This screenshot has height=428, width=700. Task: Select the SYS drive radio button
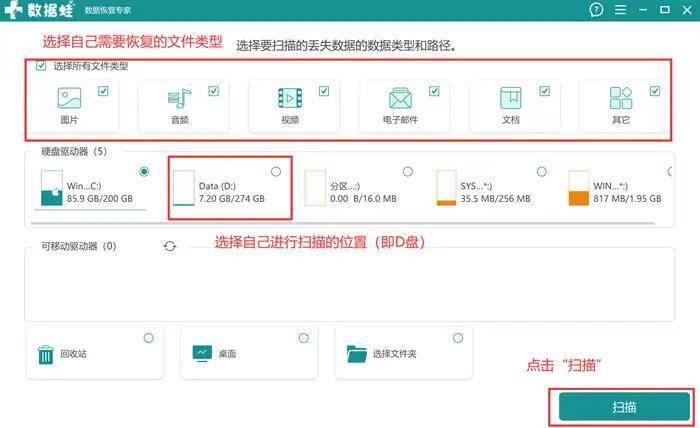coord(542,171)
